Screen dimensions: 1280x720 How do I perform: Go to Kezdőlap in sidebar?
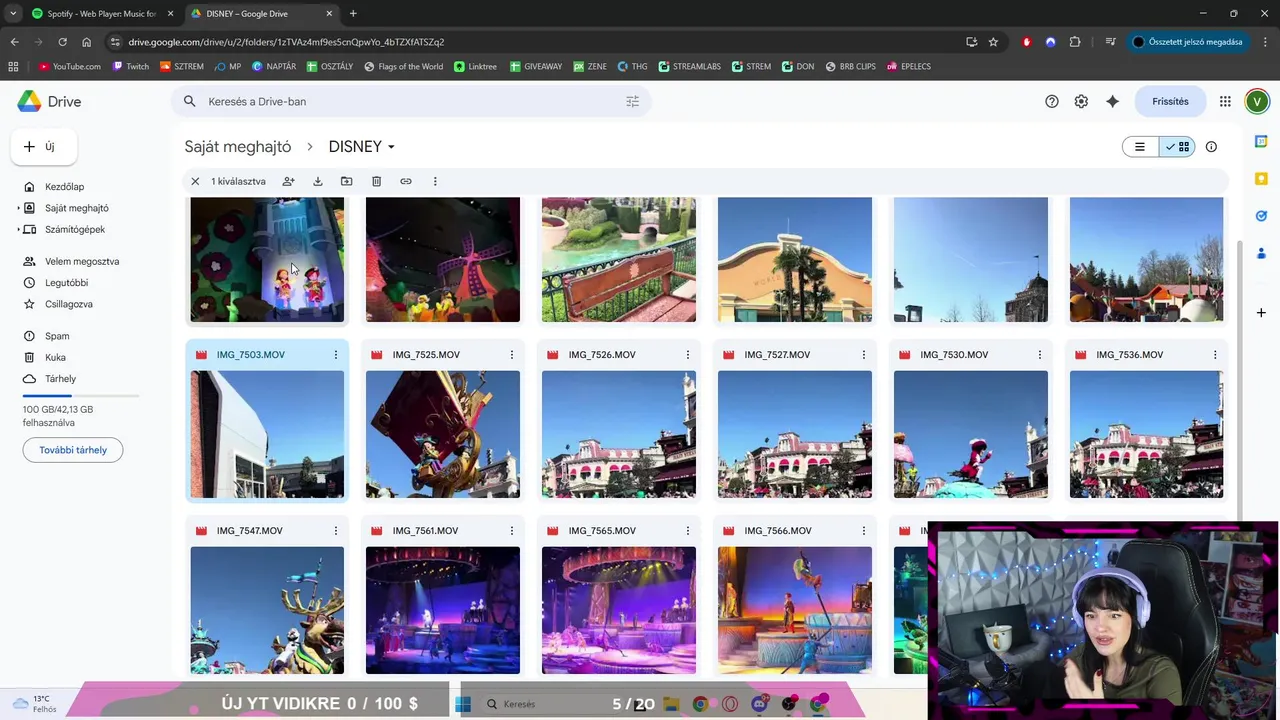click(64, 187)
